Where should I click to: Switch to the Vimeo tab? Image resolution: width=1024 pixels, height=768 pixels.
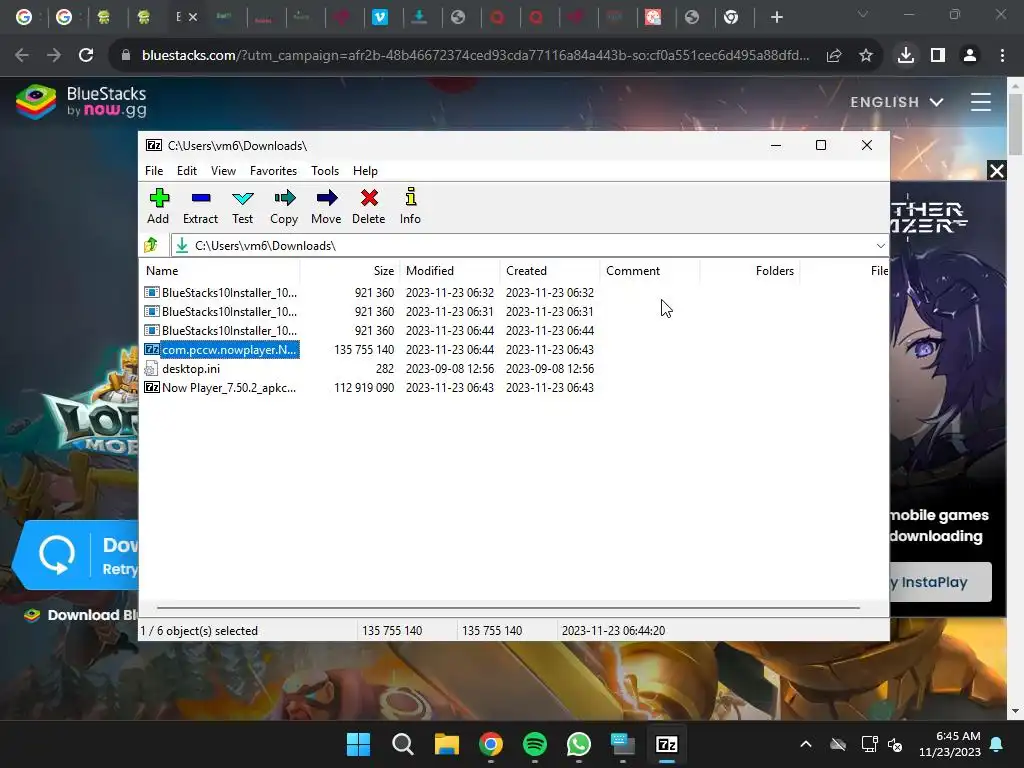(x=379, y=17)
